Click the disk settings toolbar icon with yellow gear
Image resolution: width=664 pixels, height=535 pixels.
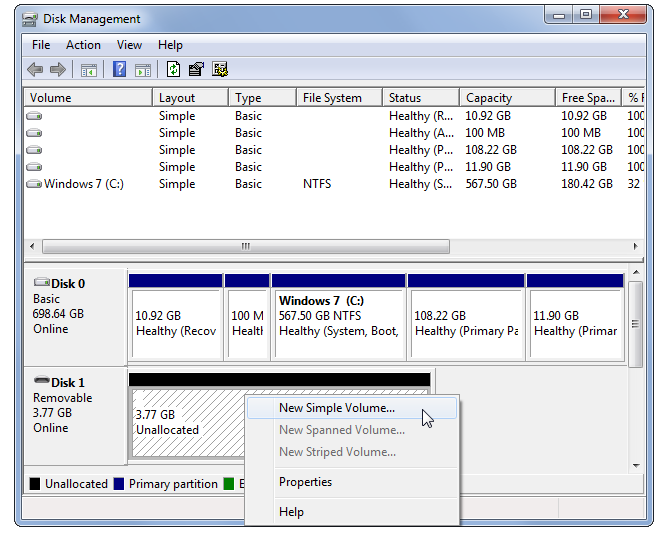pos(220,69)
